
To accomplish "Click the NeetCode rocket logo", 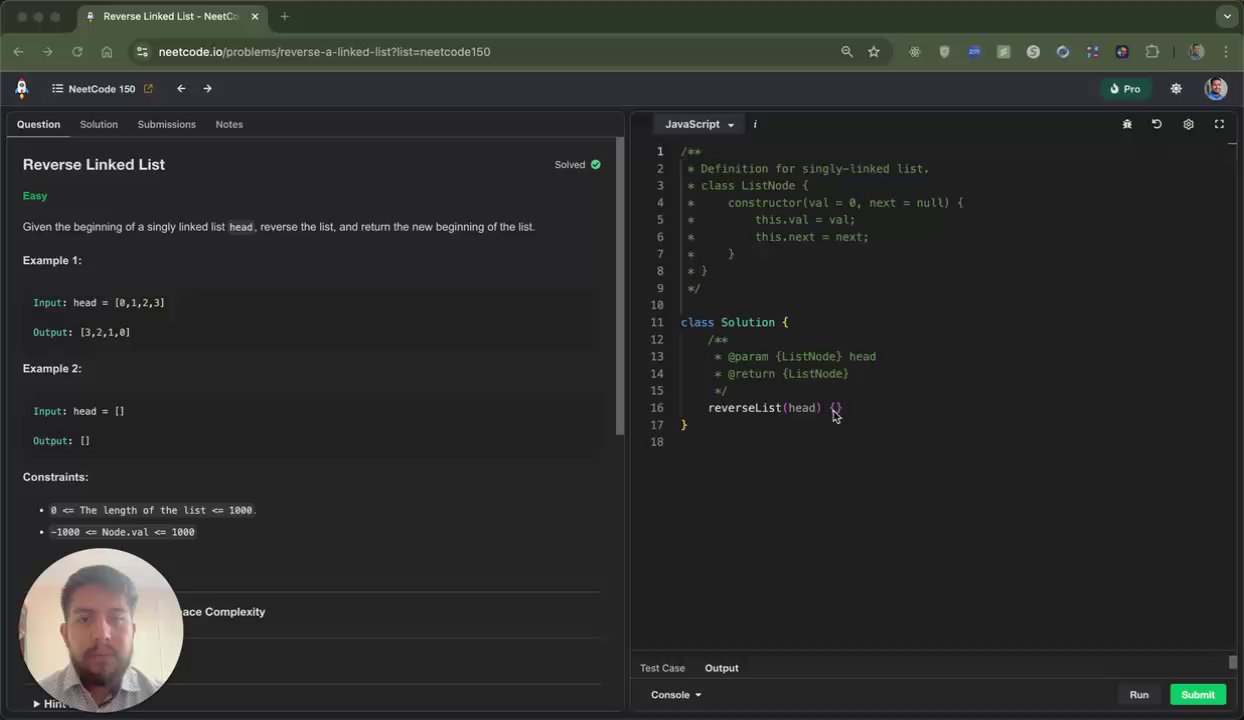I will 21,89.
